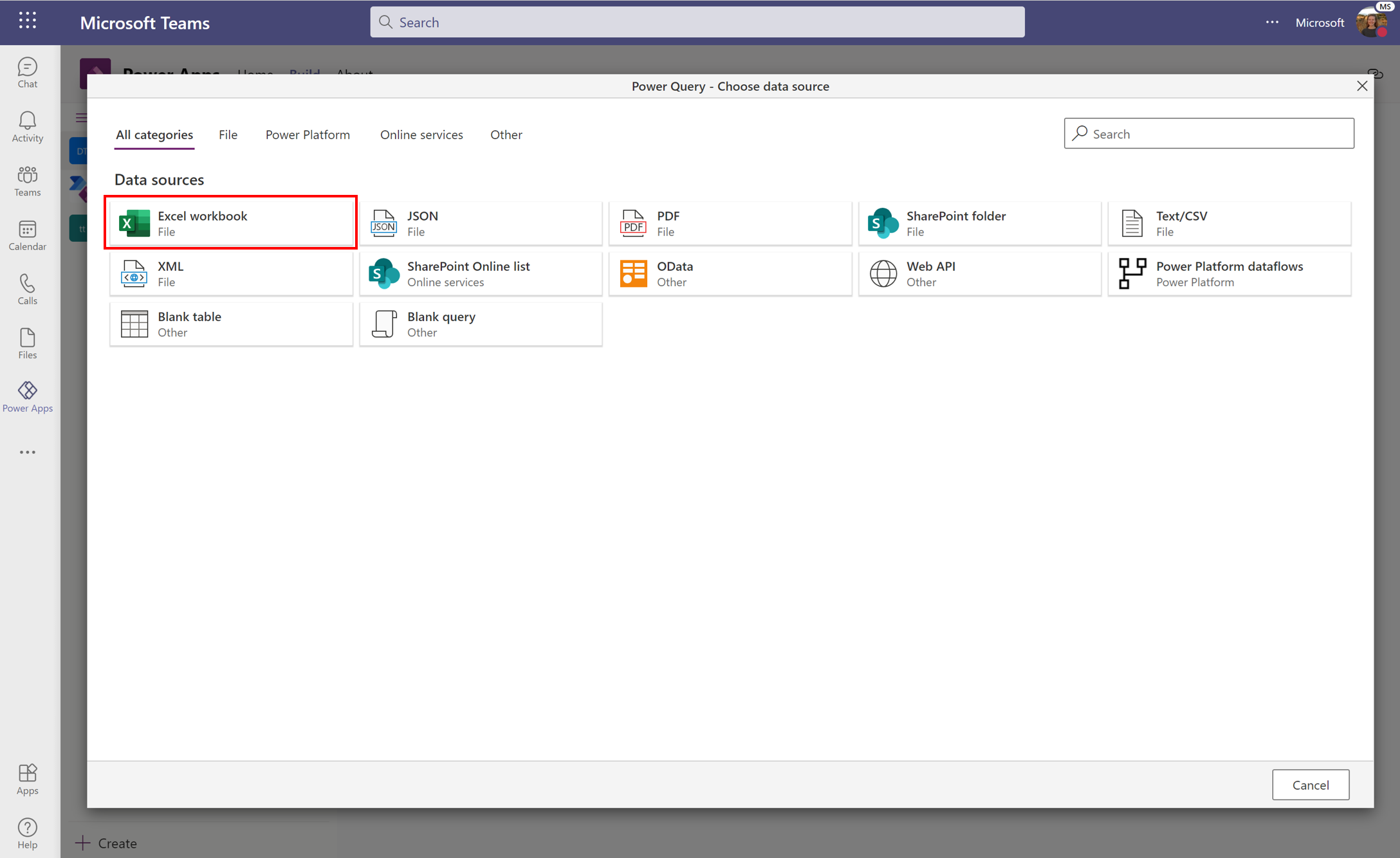Image resolution: width=1400 pixels, height=858 pixels.
Task: Switch to File category tab
Action: pyautogui.click(x=227, y=134)
